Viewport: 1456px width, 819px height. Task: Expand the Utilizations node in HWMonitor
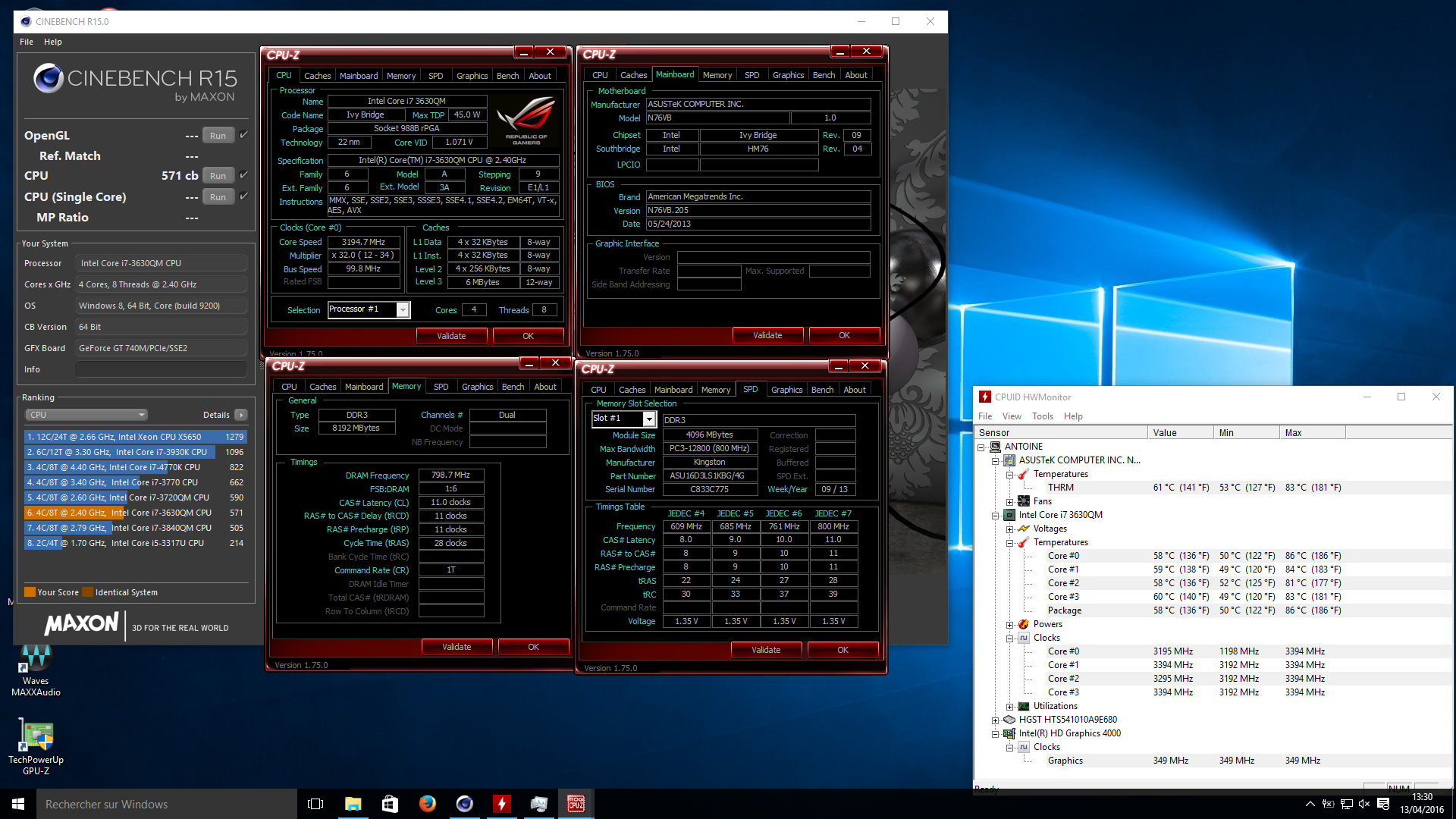1009,707
